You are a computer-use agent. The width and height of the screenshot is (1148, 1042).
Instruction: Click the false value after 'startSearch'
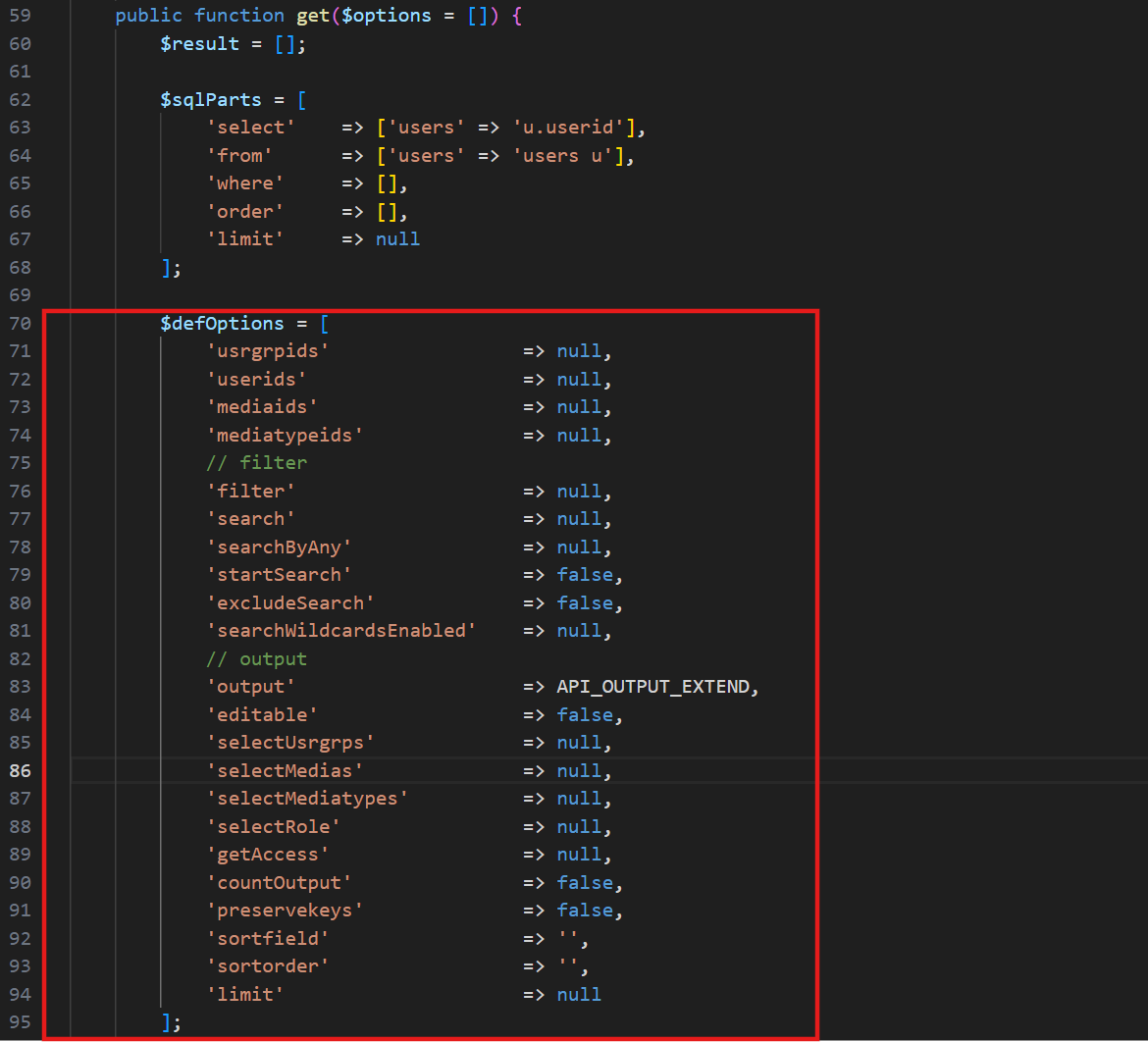pyautogui.click(x=585, y=575)
